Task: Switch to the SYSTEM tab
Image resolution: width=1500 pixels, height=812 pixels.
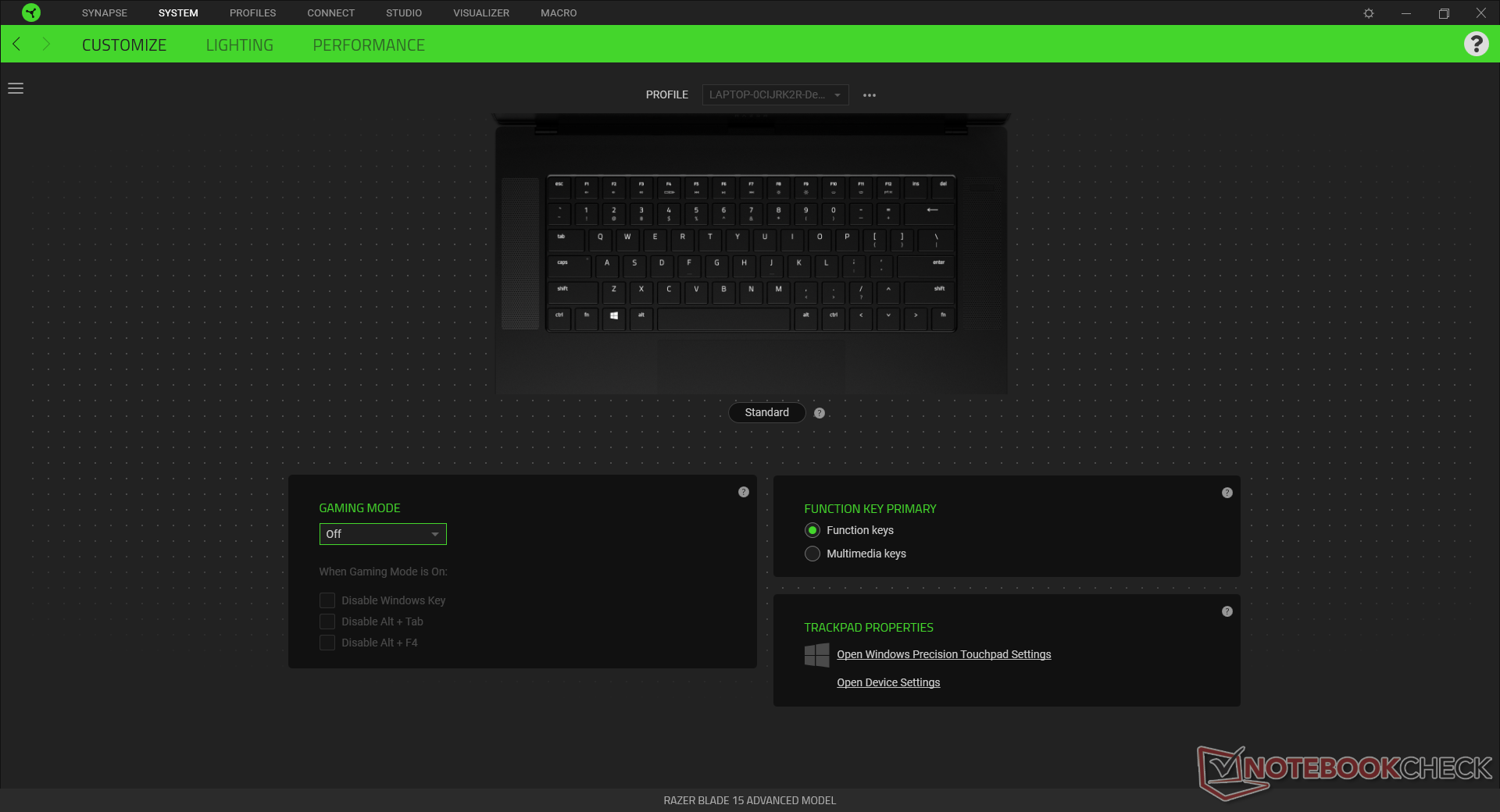Action: [x=178, y=13]
